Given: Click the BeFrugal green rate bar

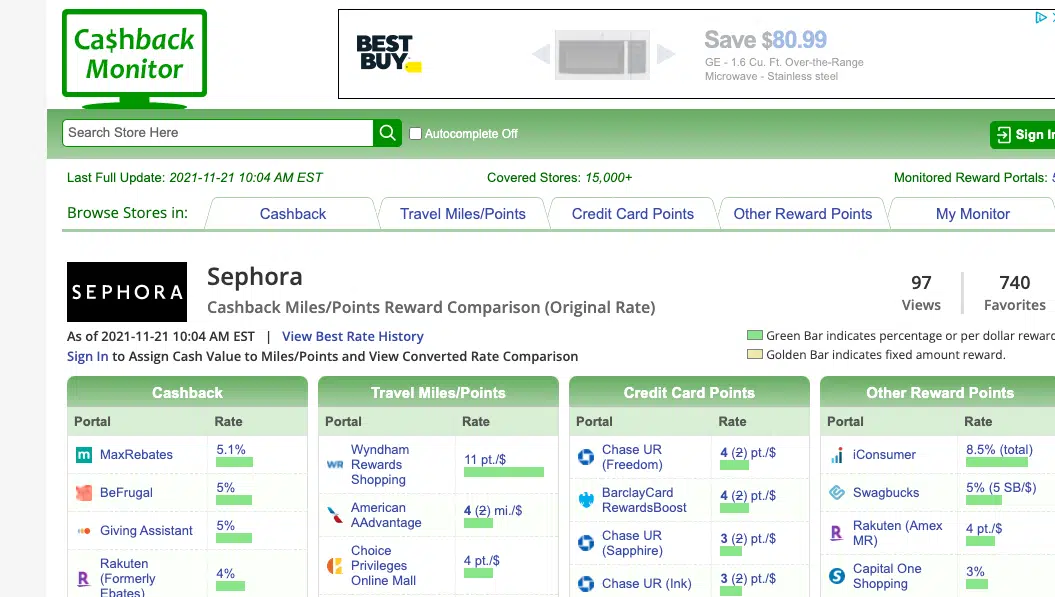Looking at the screenshot, I should pos(234,500).
